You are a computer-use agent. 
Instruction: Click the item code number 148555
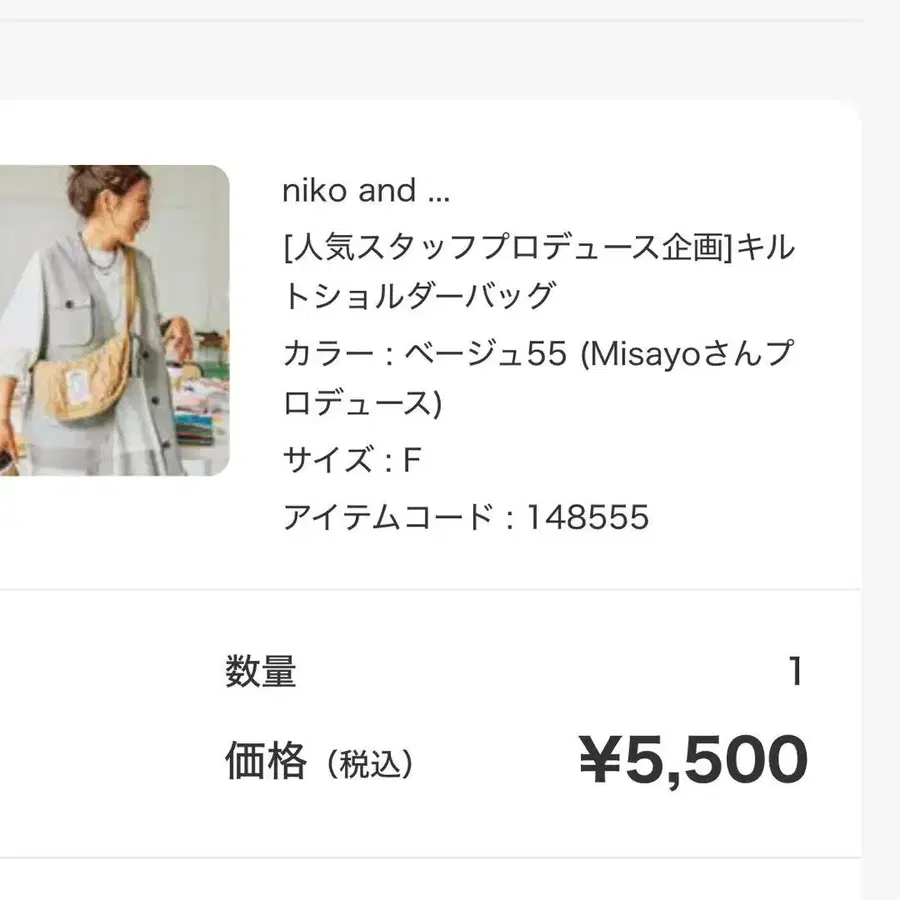(x=588, y=517)
